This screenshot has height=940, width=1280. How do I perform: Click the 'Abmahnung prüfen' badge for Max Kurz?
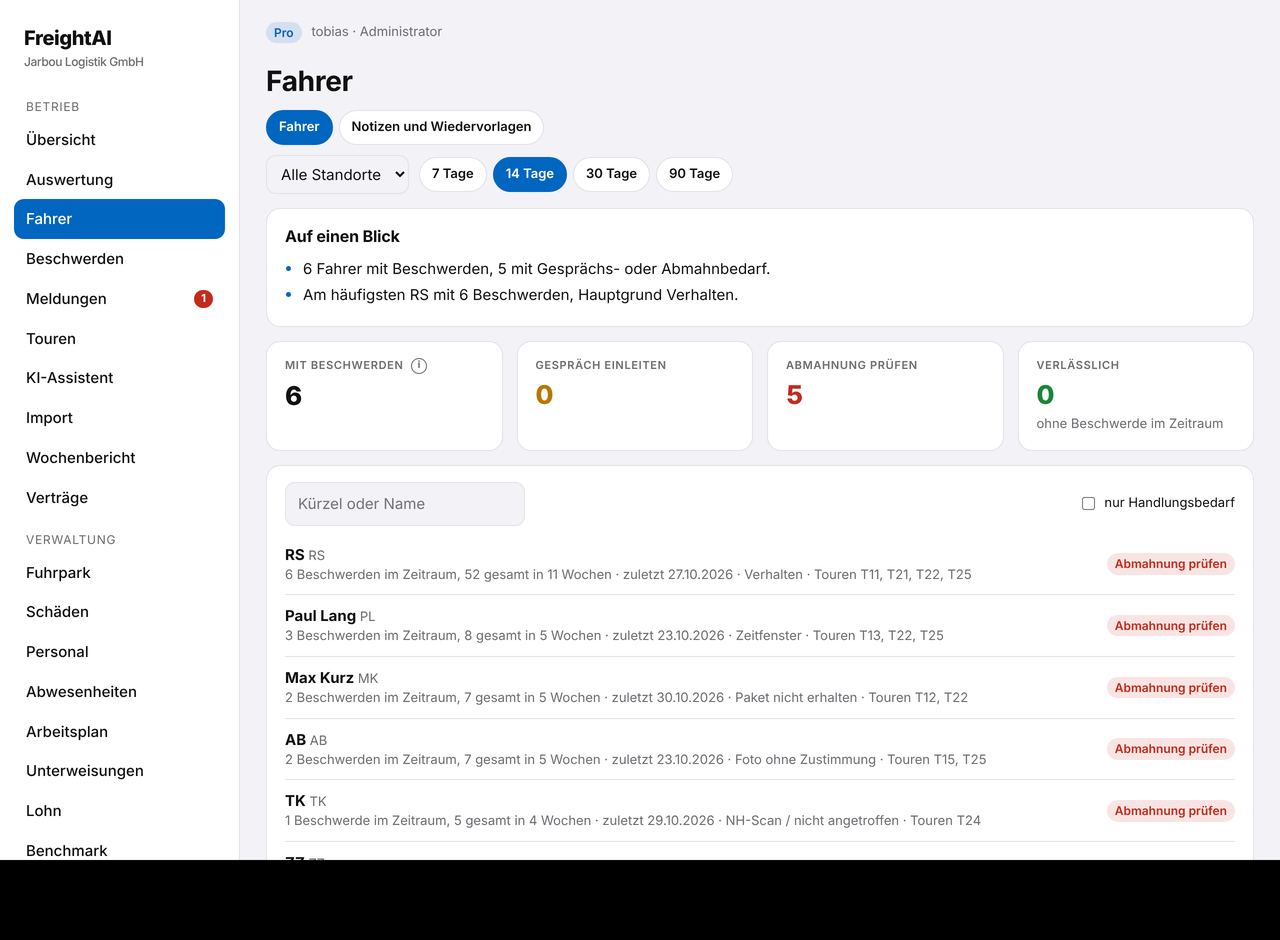tap(1171, 688)
